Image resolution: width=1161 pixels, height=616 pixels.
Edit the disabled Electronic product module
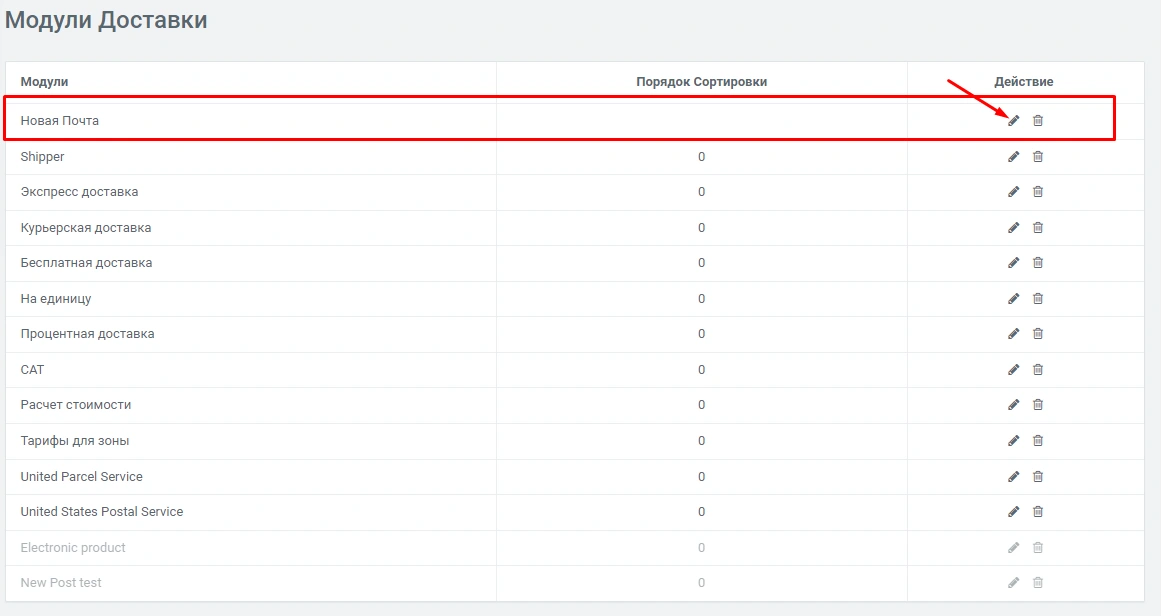[x=1013, y=548]
